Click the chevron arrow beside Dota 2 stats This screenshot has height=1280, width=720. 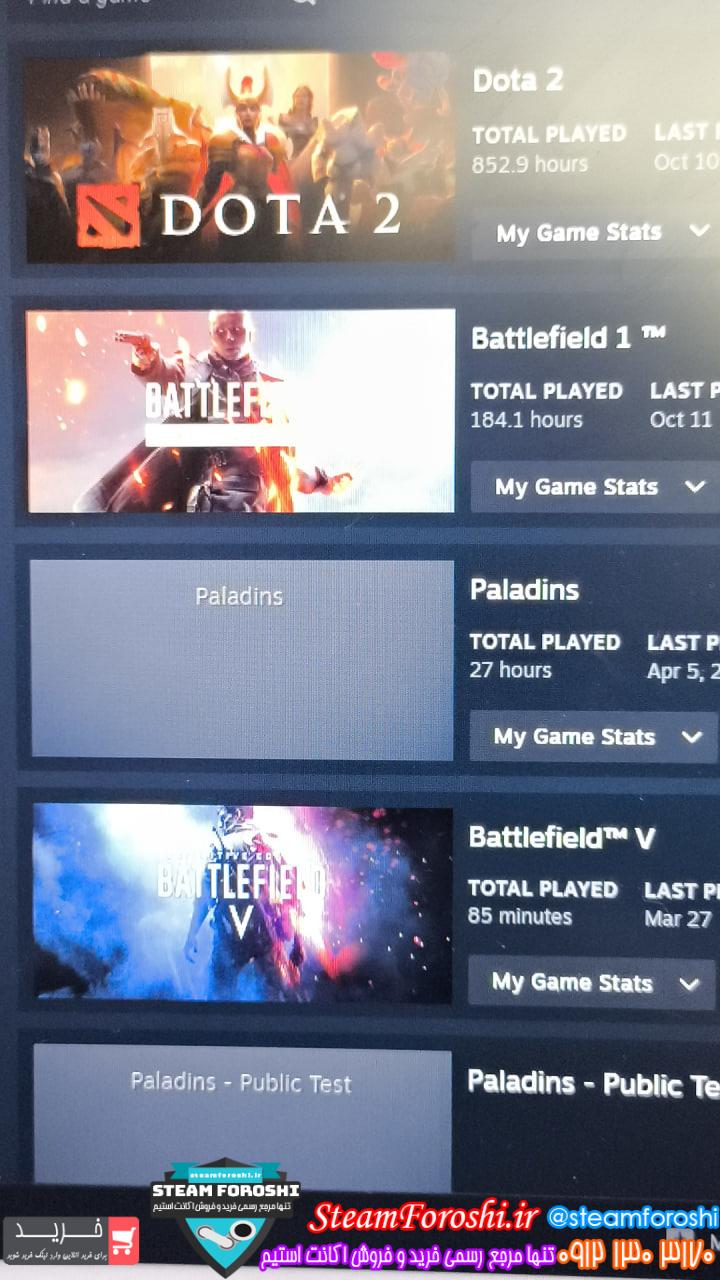pos(699,231)
